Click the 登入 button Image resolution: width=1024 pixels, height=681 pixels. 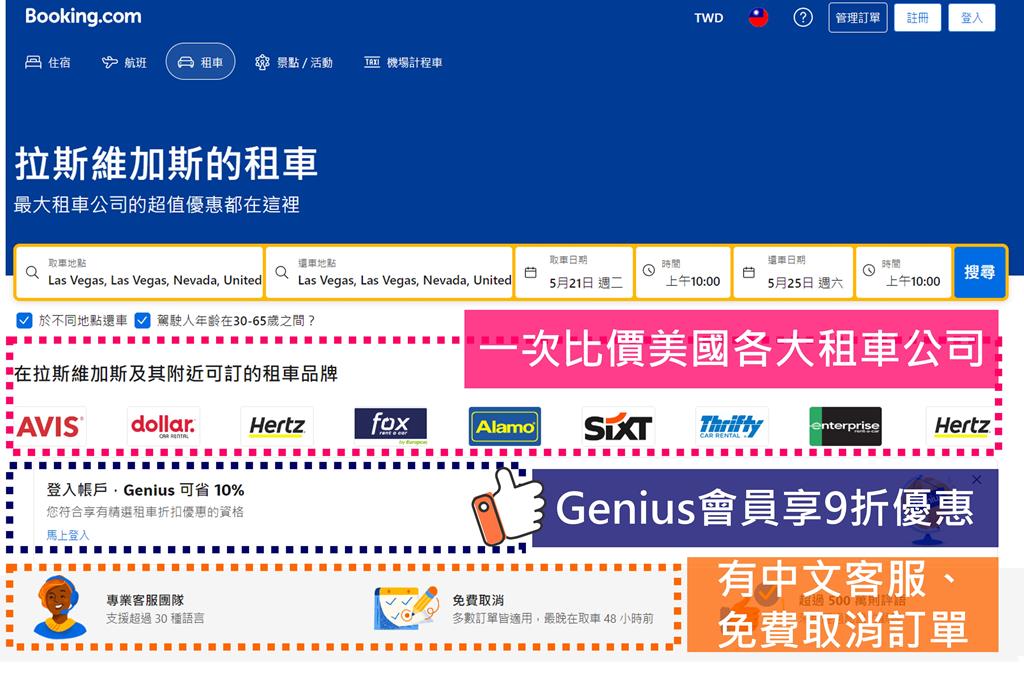[972, 18]
